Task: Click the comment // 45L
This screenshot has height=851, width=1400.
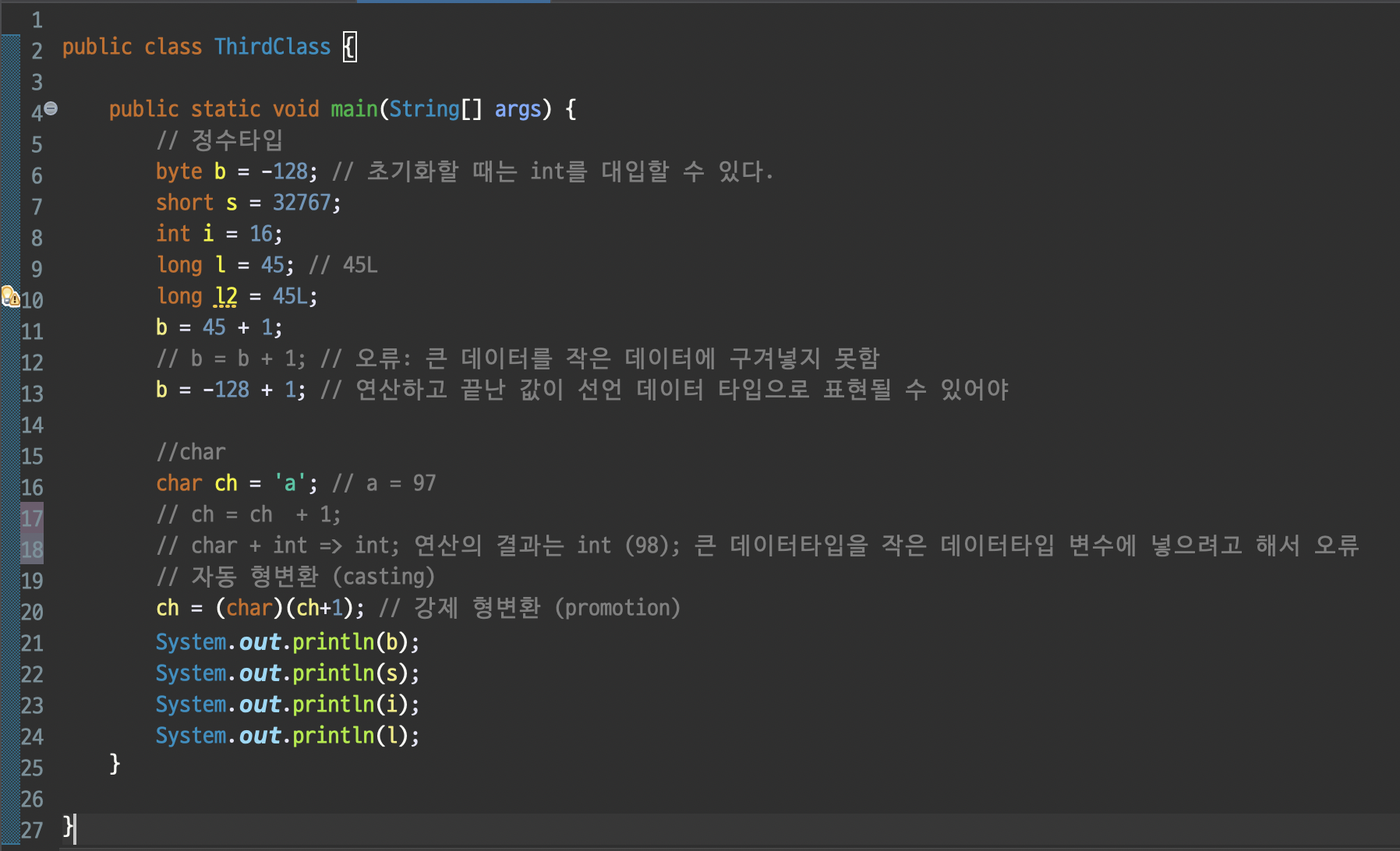Action: (x=343, y=265)
